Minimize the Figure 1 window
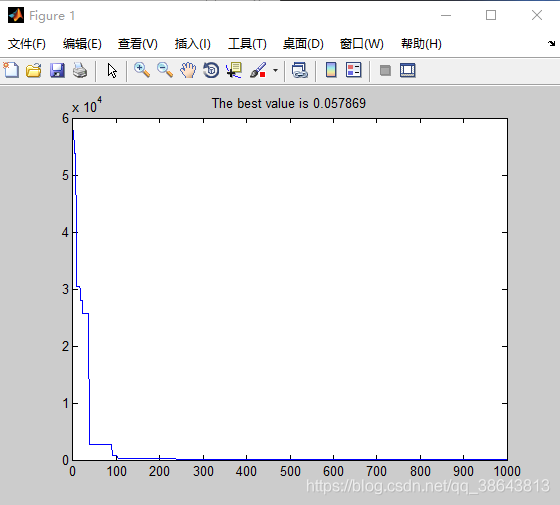 [446, 15]
